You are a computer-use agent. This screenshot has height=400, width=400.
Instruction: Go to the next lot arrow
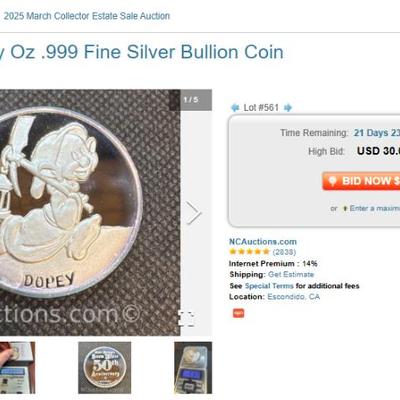pyautogui.click(x=288, y=108)
